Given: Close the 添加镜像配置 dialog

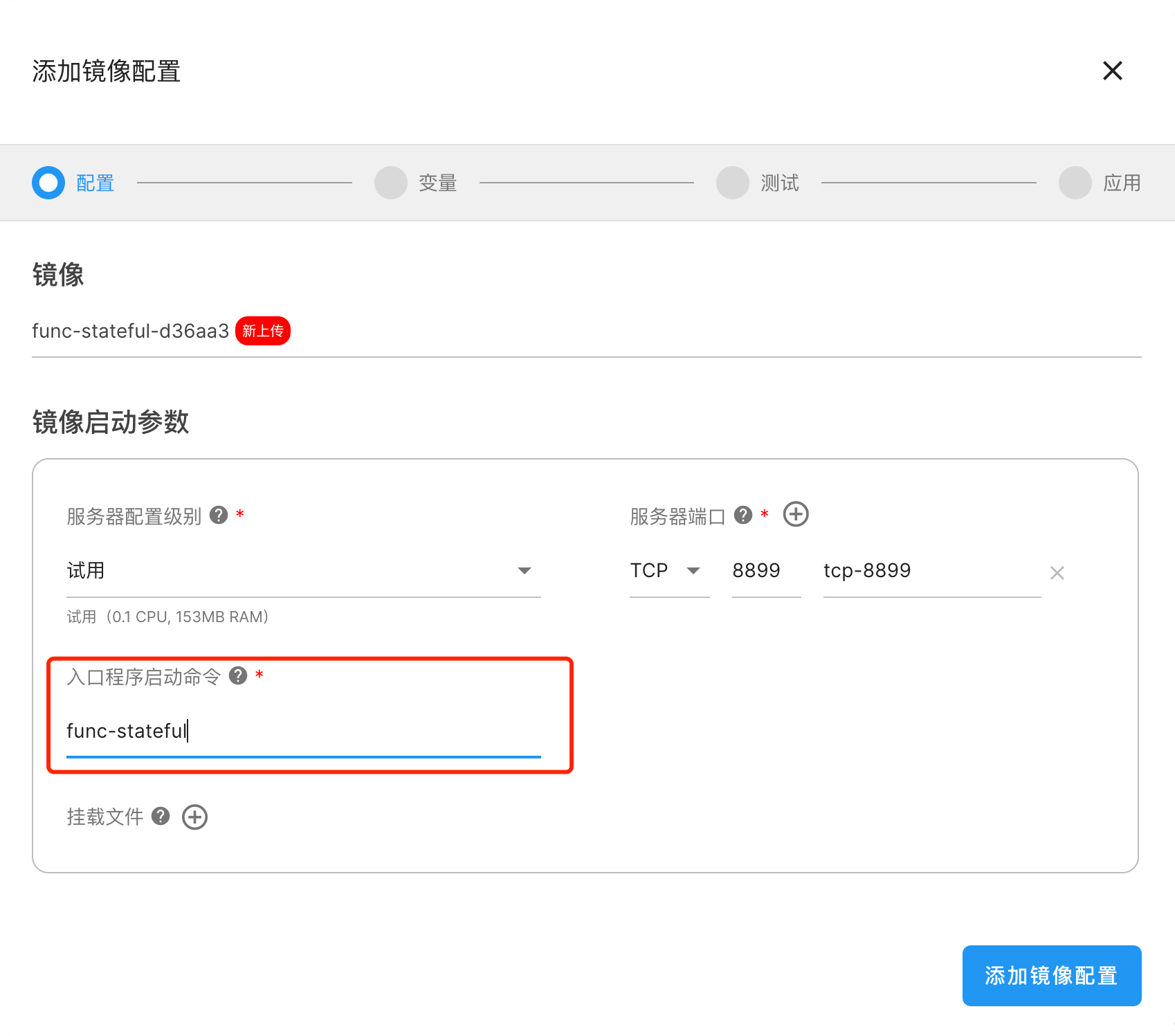Looking at the screenshot, I should (x=1112, y=71).
